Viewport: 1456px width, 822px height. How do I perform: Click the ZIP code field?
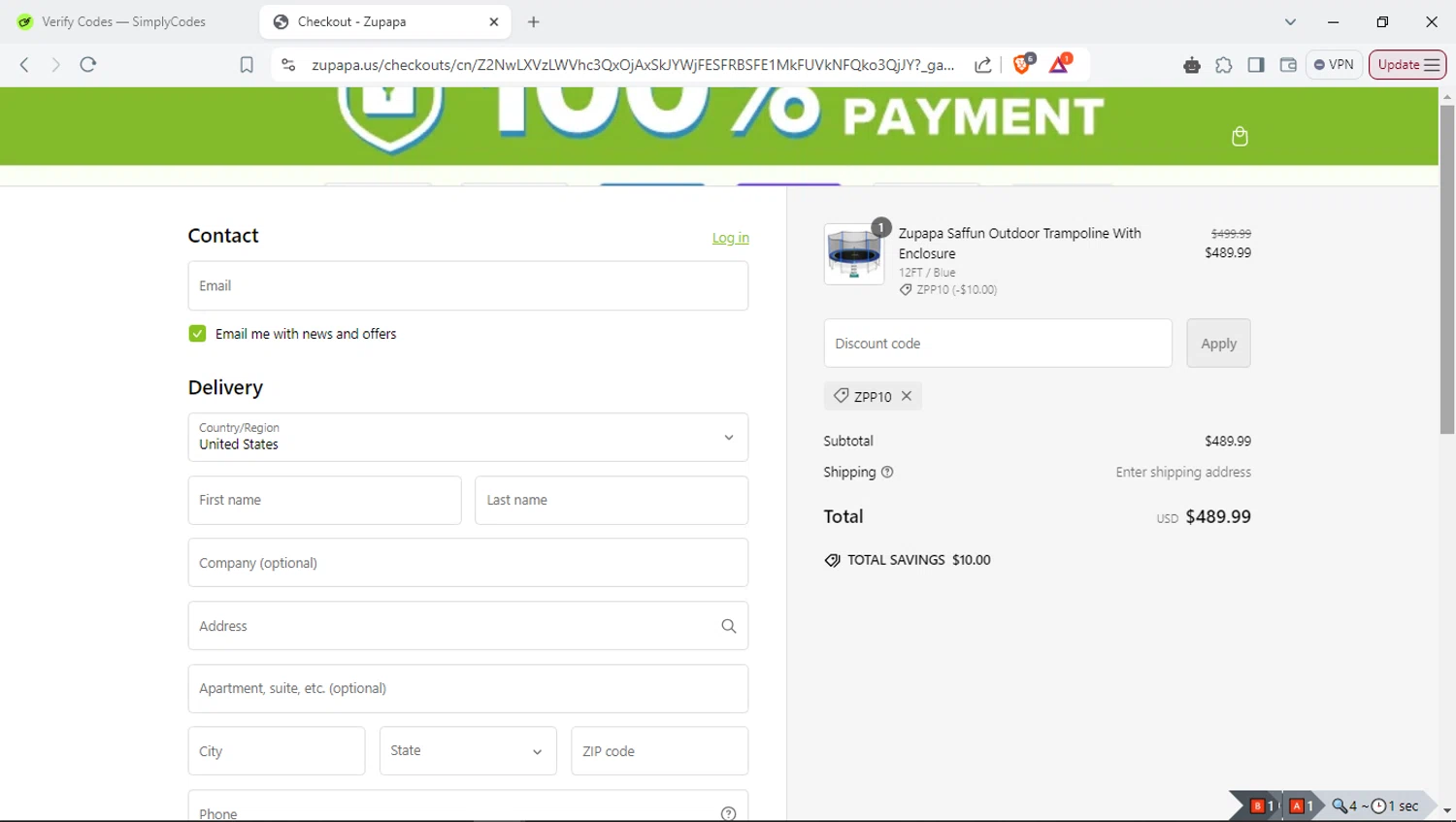click(660, 751)
